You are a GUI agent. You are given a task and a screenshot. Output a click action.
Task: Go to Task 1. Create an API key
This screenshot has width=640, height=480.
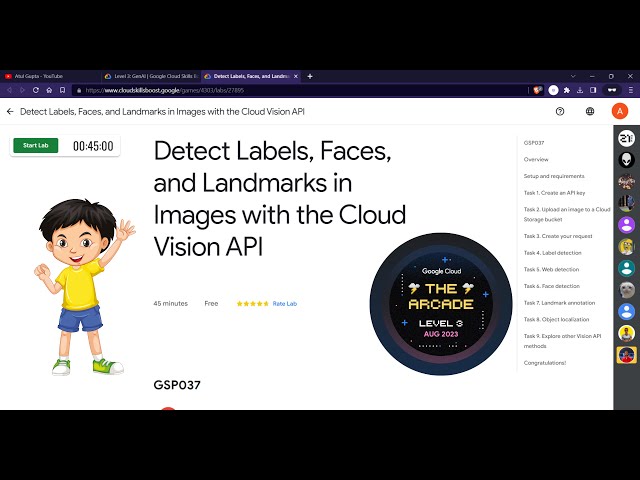point(554,193)
